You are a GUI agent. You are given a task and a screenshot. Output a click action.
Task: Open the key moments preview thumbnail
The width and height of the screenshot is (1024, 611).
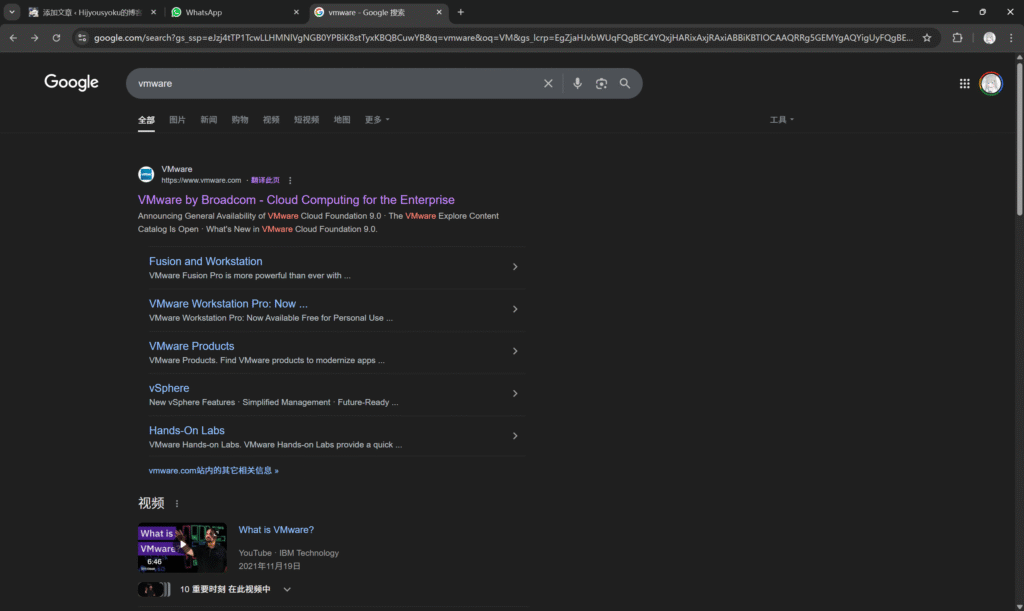coord(154,589)
